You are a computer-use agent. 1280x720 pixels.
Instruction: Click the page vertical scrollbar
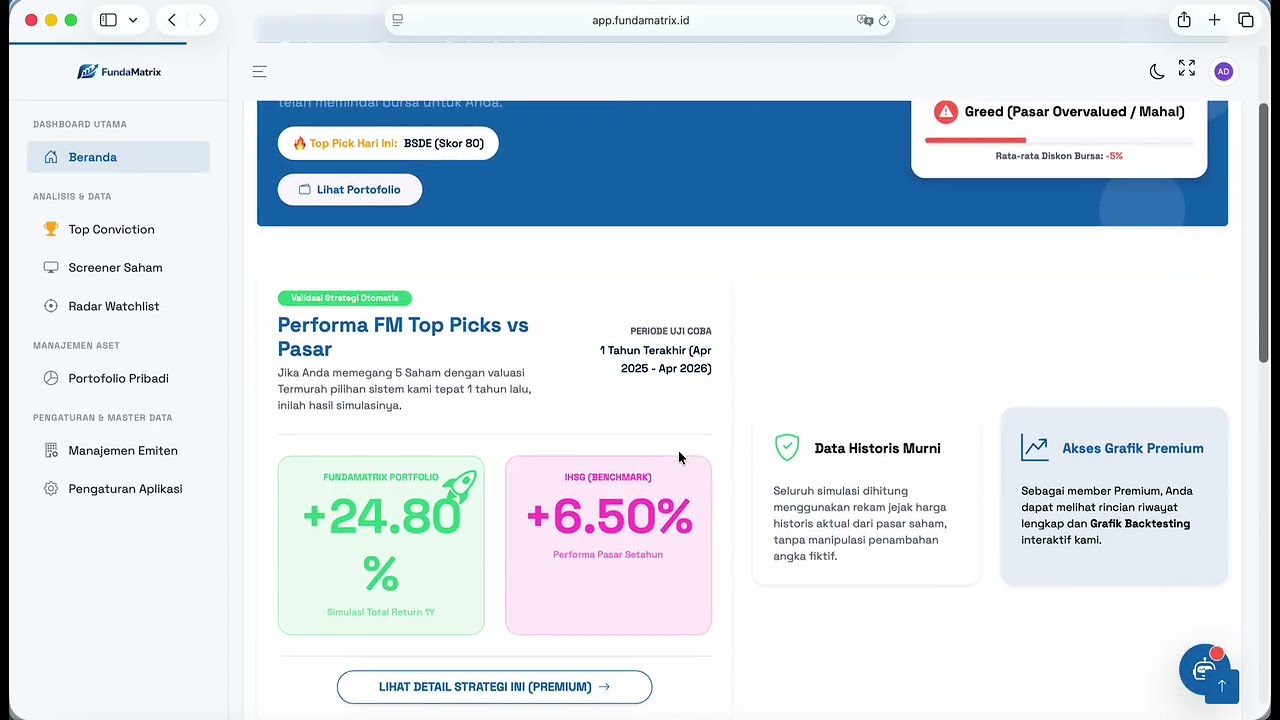tap(1264, 232)
